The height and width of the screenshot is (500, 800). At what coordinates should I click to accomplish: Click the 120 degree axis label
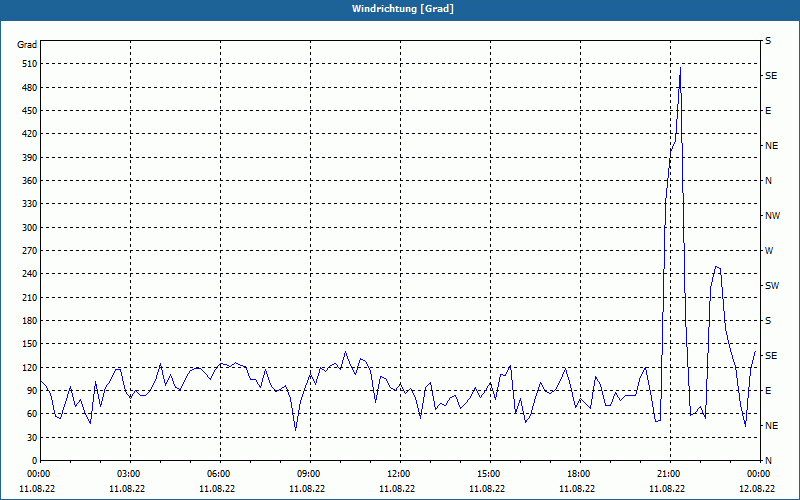pos(30,367)
